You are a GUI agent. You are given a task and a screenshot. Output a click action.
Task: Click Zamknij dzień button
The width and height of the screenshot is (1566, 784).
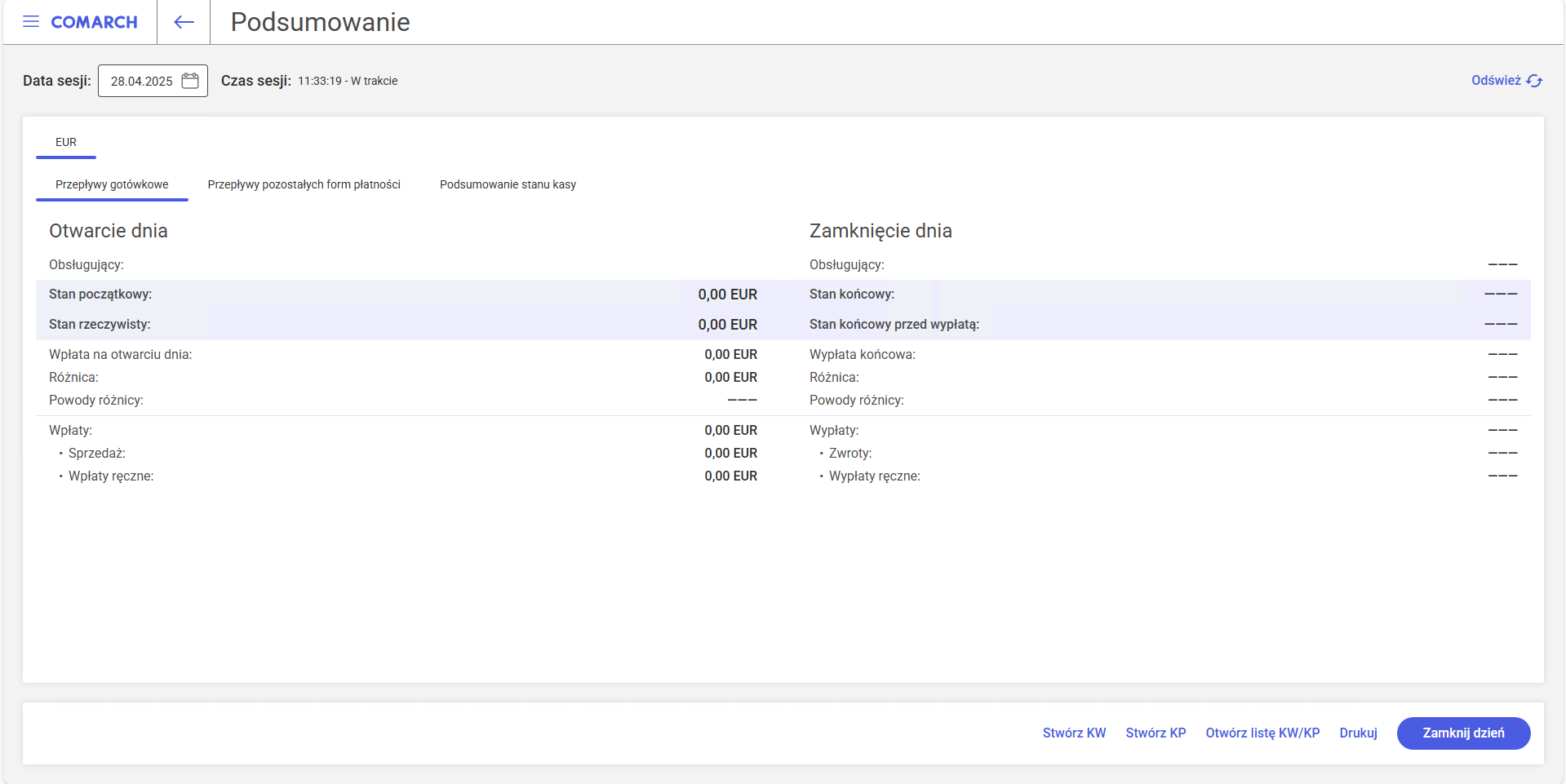pyautogui.click(x=1463, y=733)
